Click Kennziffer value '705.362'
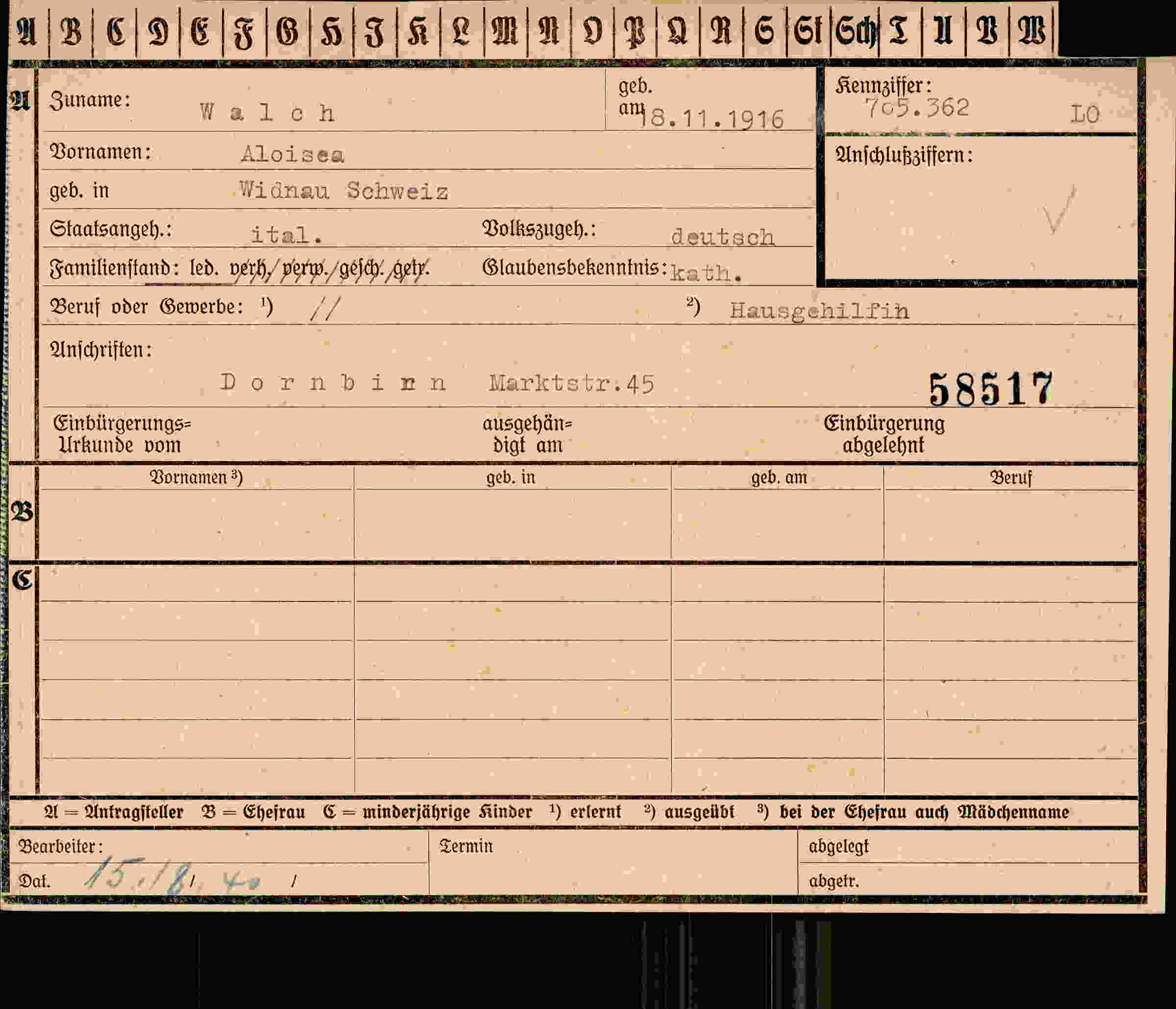This screenshot has height=1009, width=1176. pos(917,107)
